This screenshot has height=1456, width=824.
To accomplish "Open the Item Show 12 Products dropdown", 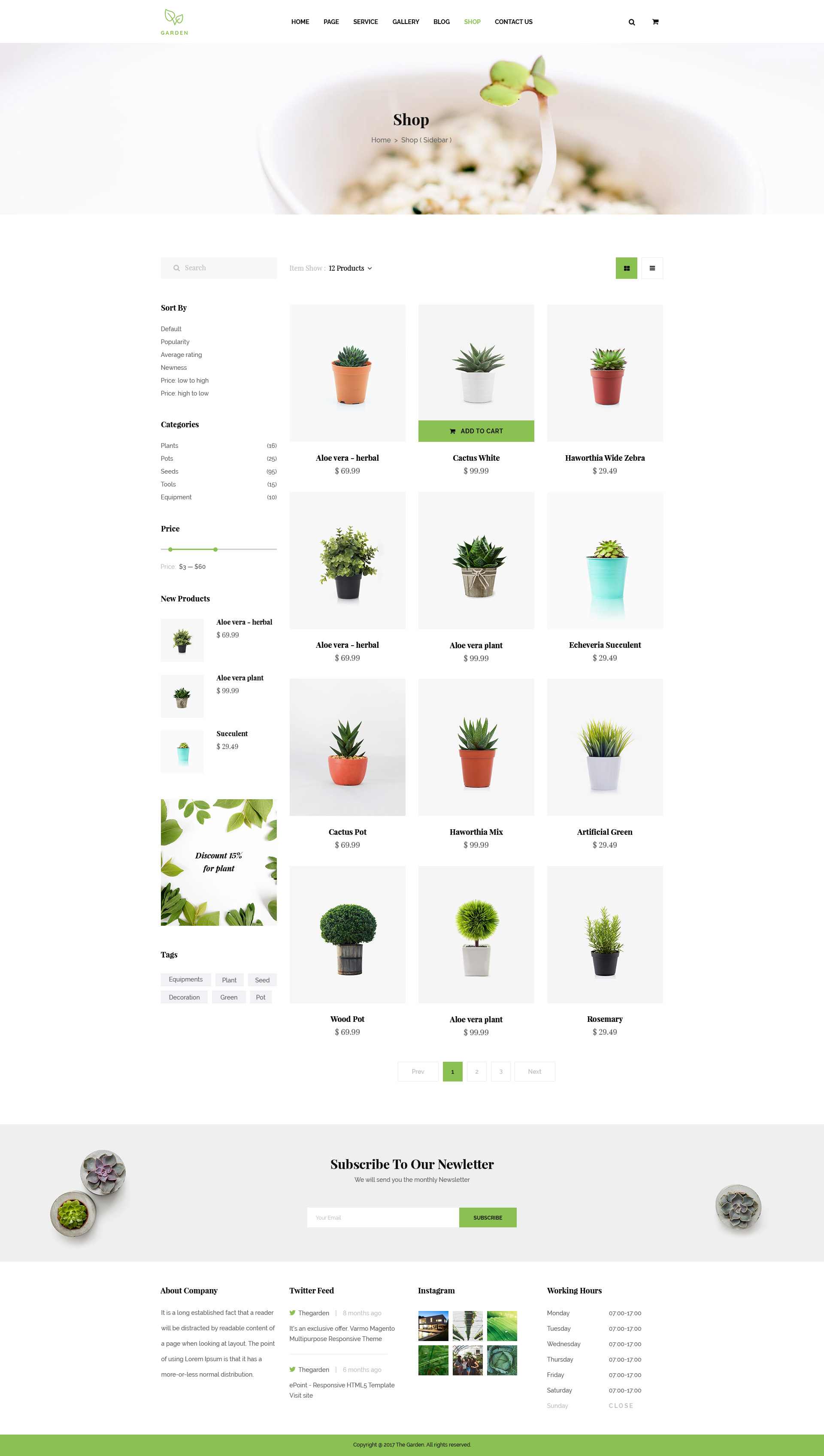I will 350,268.
